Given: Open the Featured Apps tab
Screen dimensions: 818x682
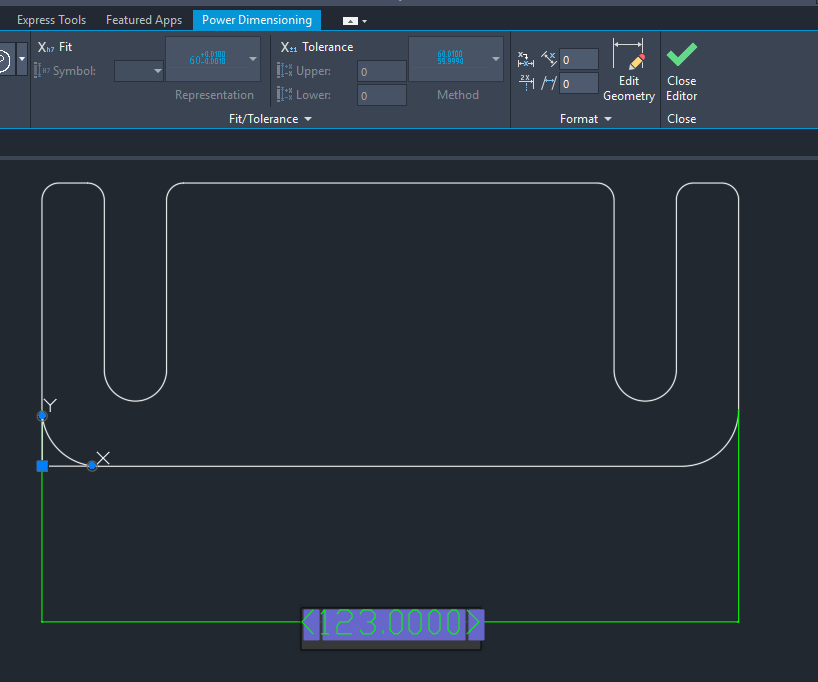Looking at the screenshot, I should point(144,20).
